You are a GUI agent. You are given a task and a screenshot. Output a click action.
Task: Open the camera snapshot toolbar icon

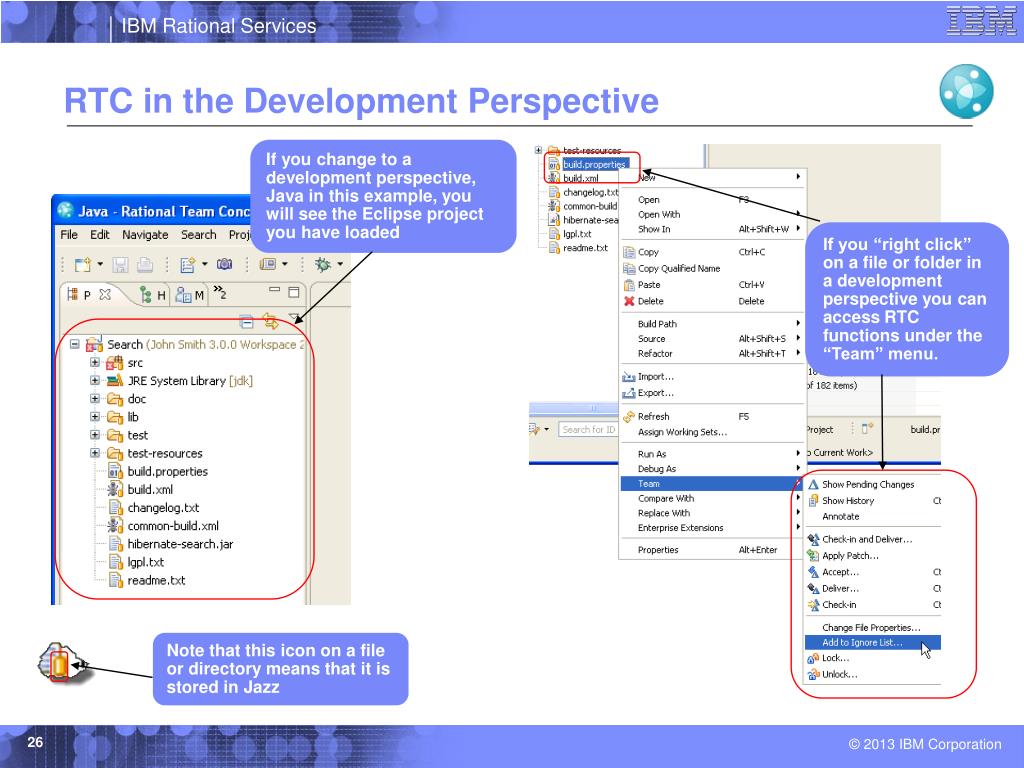pyautogui.click(x=225, y=264)
